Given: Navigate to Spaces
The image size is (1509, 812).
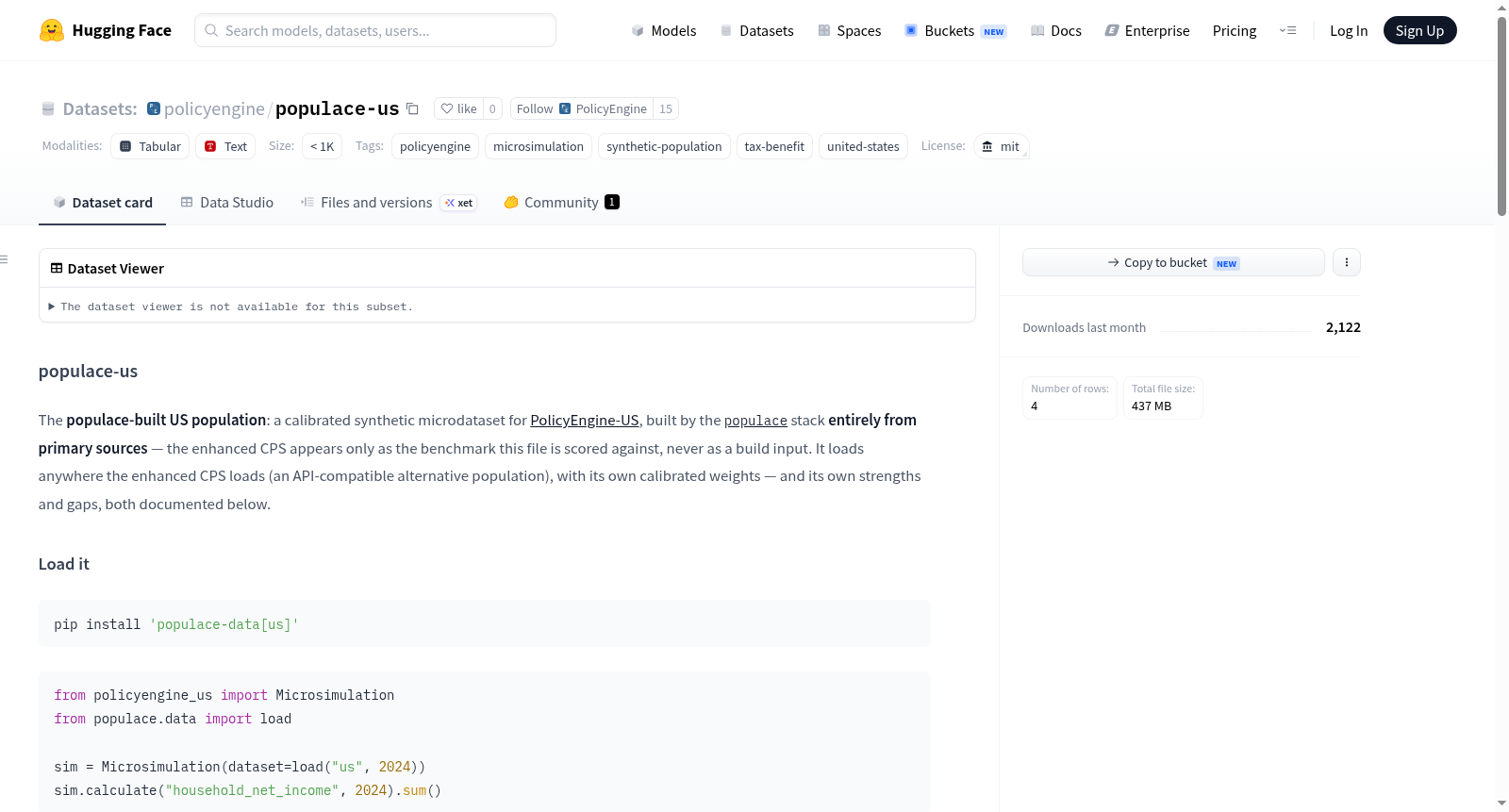Looking at the screenshot, I should tap(849, 30).
